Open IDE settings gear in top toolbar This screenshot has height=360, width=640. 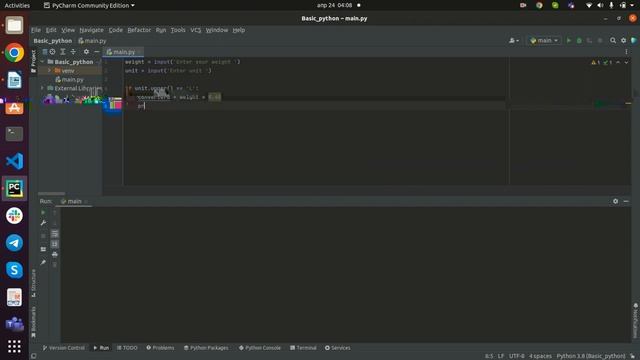[x=623, y=40]
